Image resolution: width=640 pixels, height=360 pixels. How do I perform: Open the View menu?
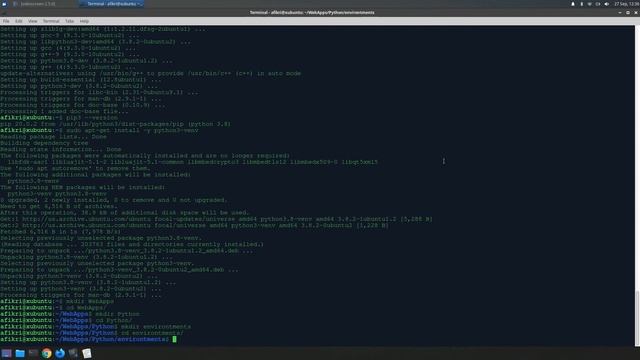point(32,21)
